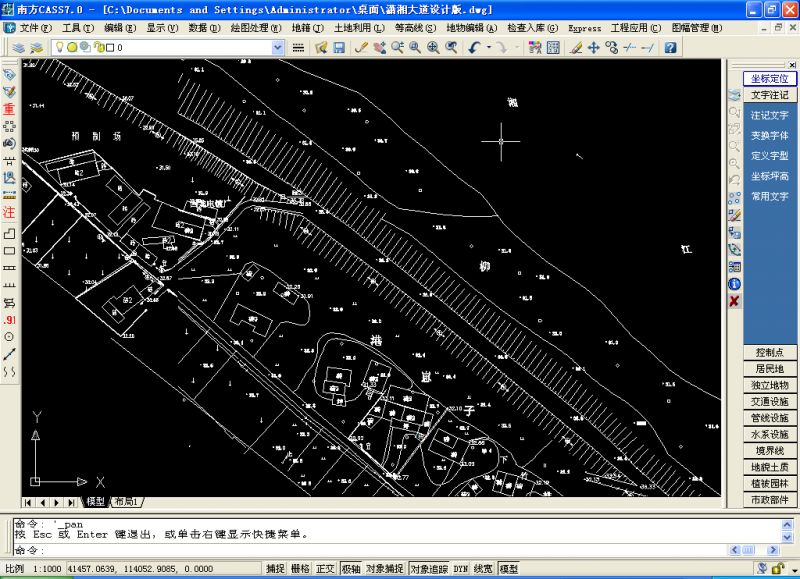Open the 交通设施 category button
The height and width of the screenshot is (579, 800).
click(x=769, y=401)
